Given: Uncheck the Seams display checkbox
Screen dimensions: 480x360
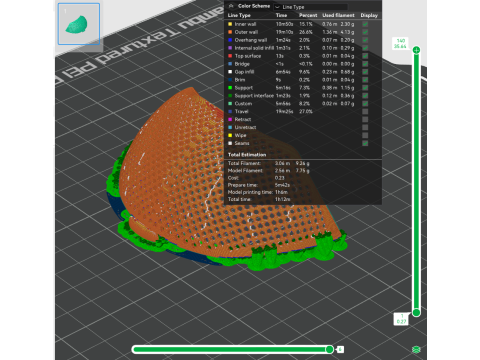Looking at the screenshot, I should [x=365, y=143].
